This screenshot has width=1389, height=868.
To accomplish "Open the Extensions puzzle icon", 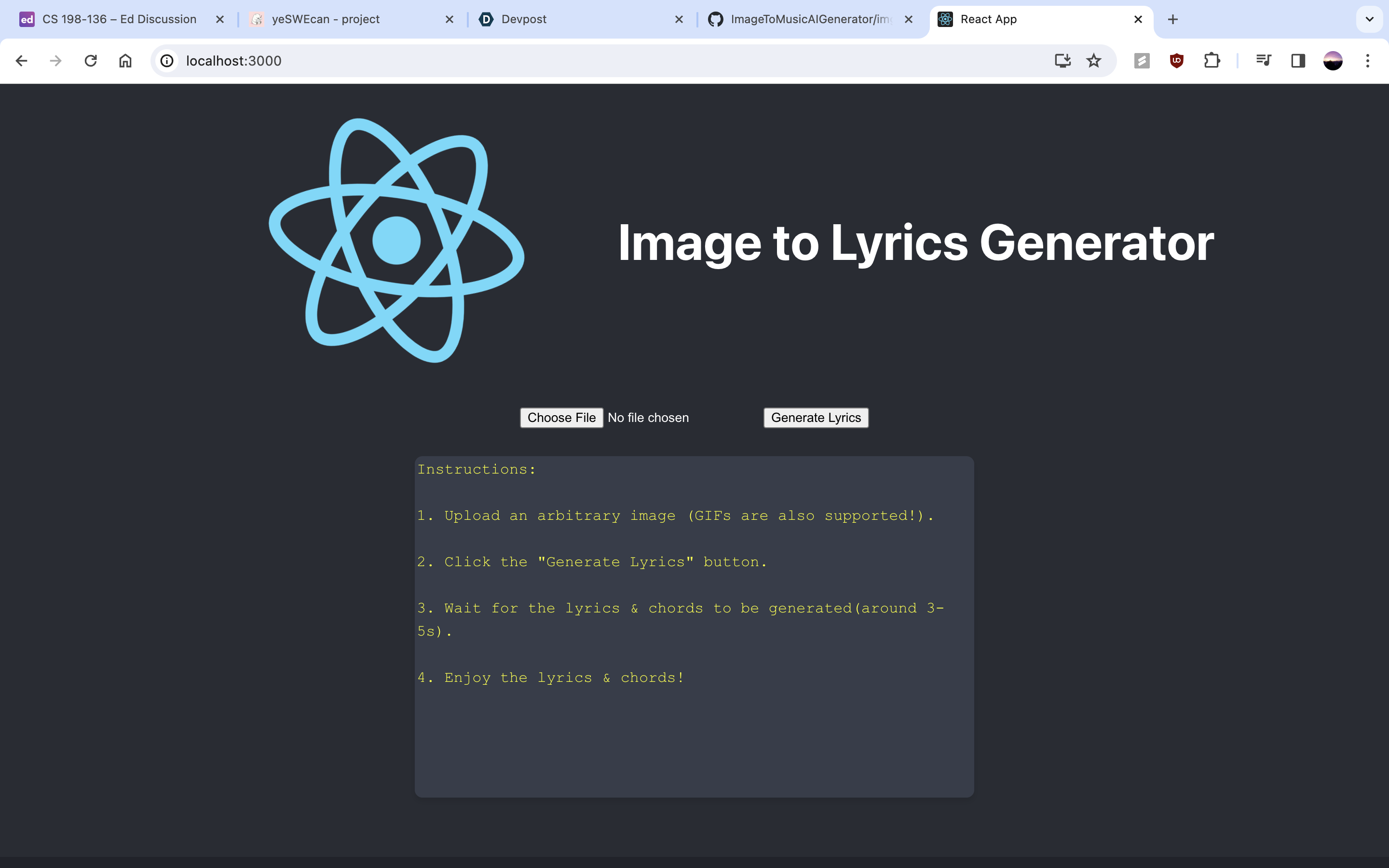I will click(1212, 61).
